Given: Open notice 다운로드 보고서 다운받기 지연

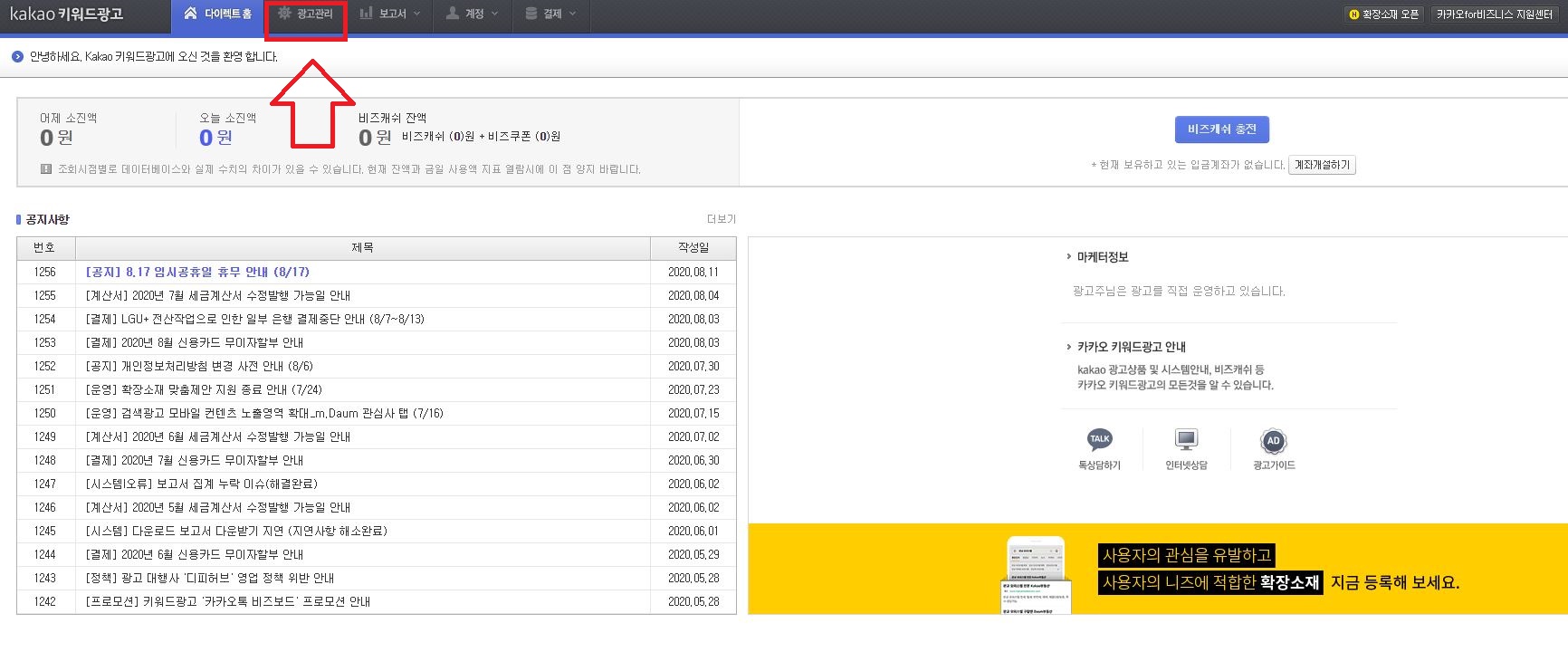Looking at the screenshot, I should (236, 531).
